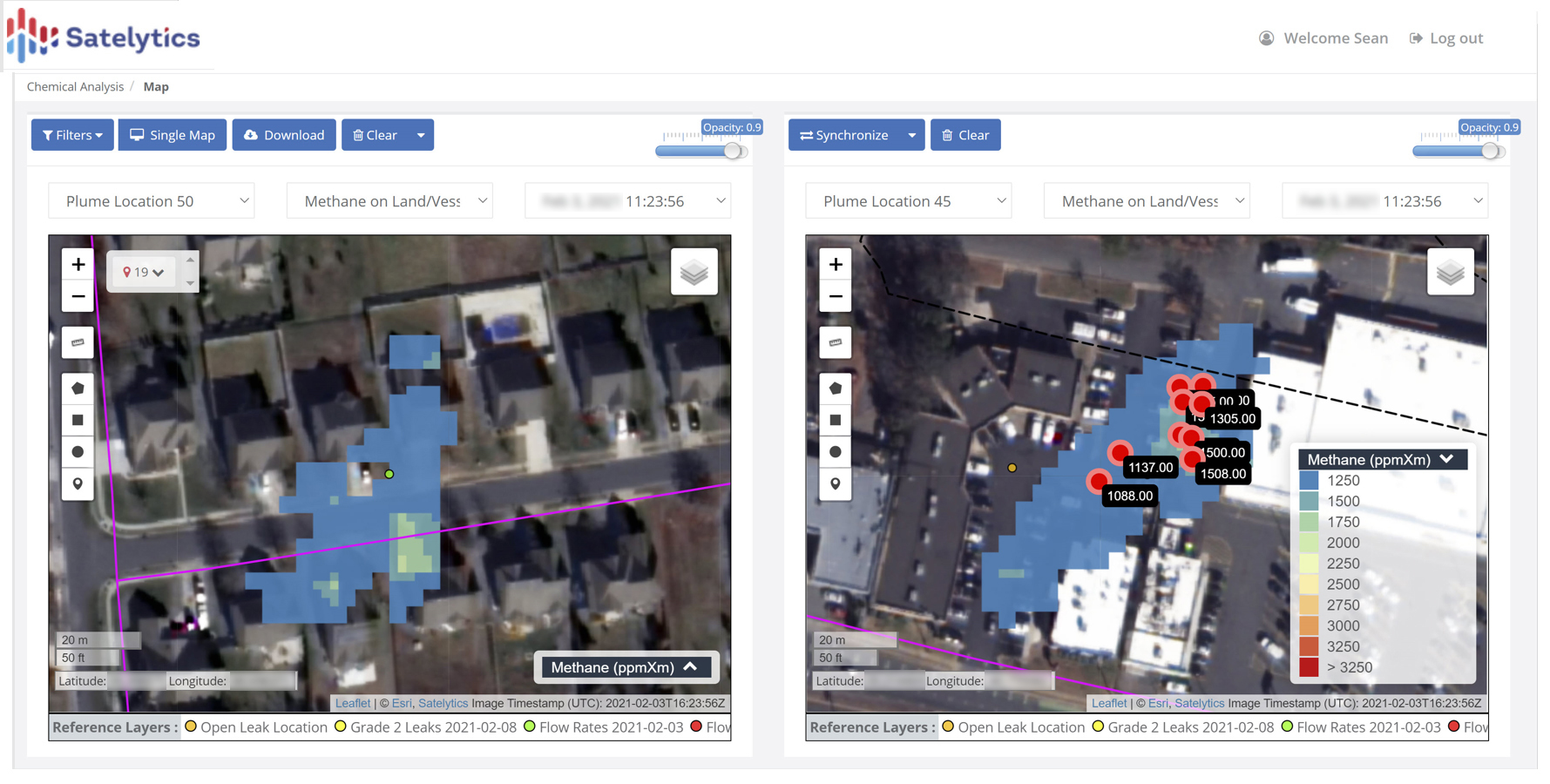Zoom out on the right map
Image resolution: width=1550 pixels, height=784 pixels.
click(836, 296)
